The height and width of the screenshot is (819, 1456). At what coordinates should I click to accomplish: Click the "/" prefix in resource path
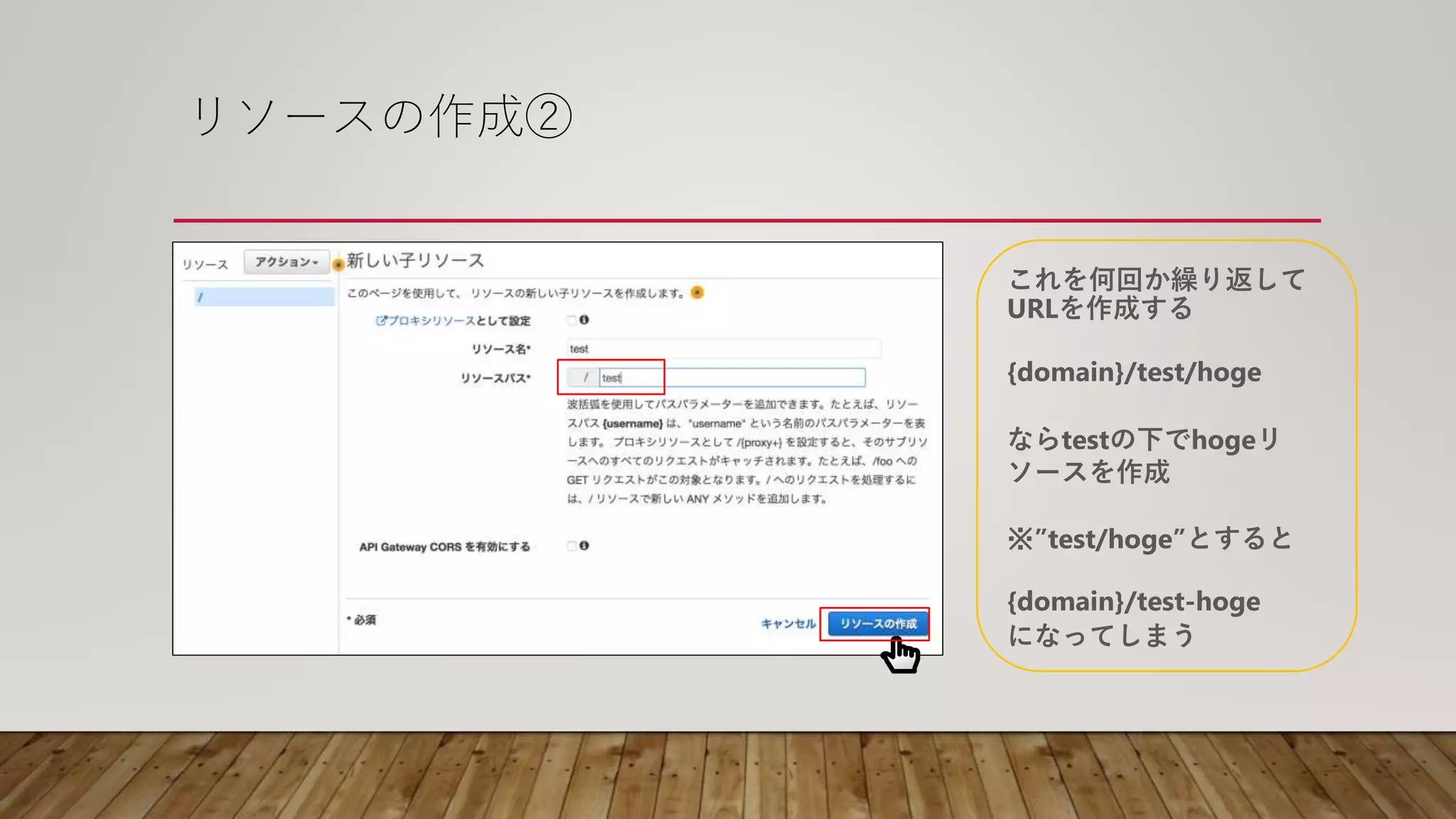point(585,378)
